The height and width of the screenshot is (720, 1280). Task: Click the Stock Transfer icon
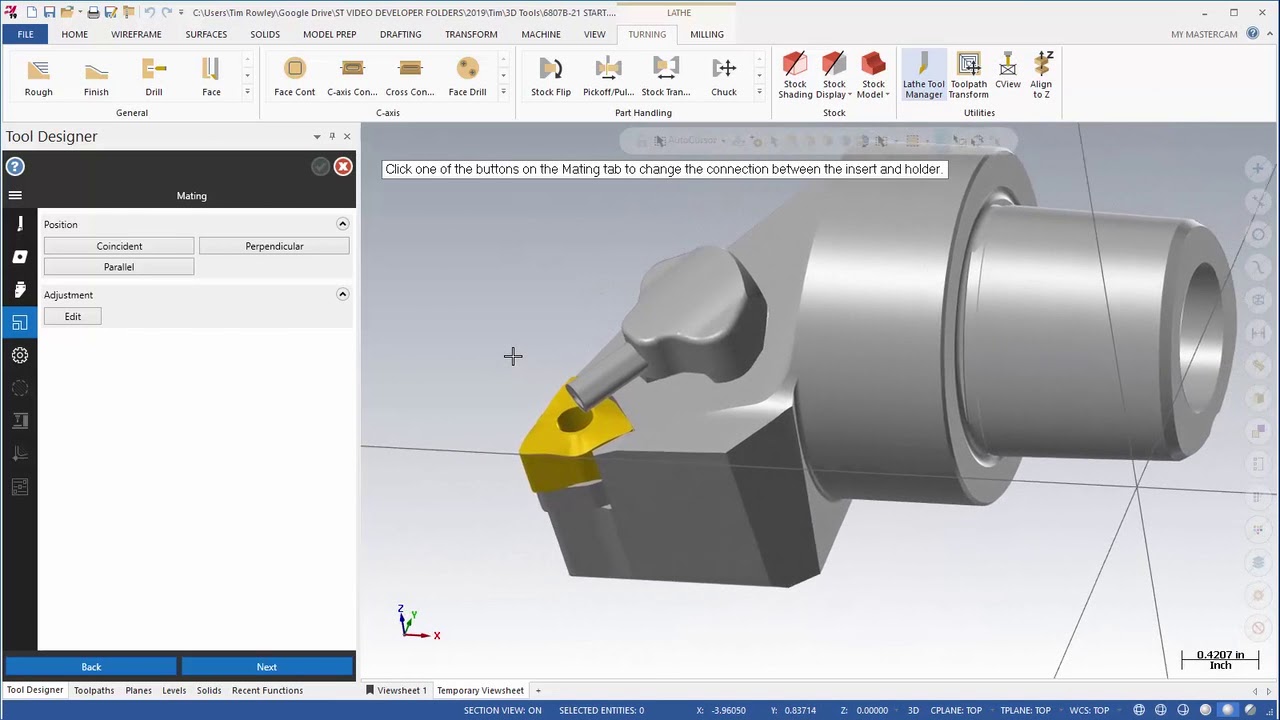(x=666, y=78)
